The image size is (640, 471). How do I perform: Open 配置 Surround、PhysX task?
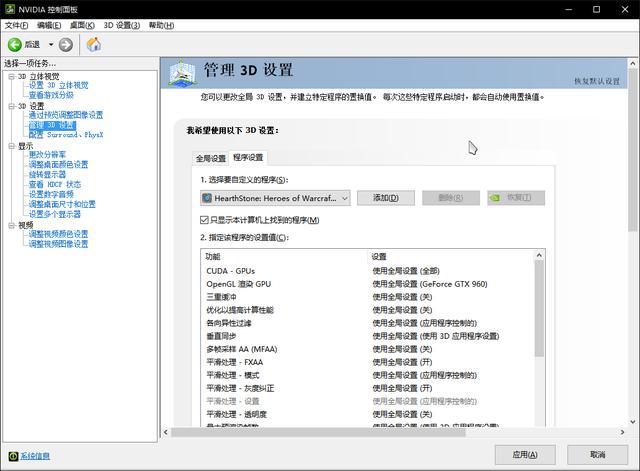point(66,135)
